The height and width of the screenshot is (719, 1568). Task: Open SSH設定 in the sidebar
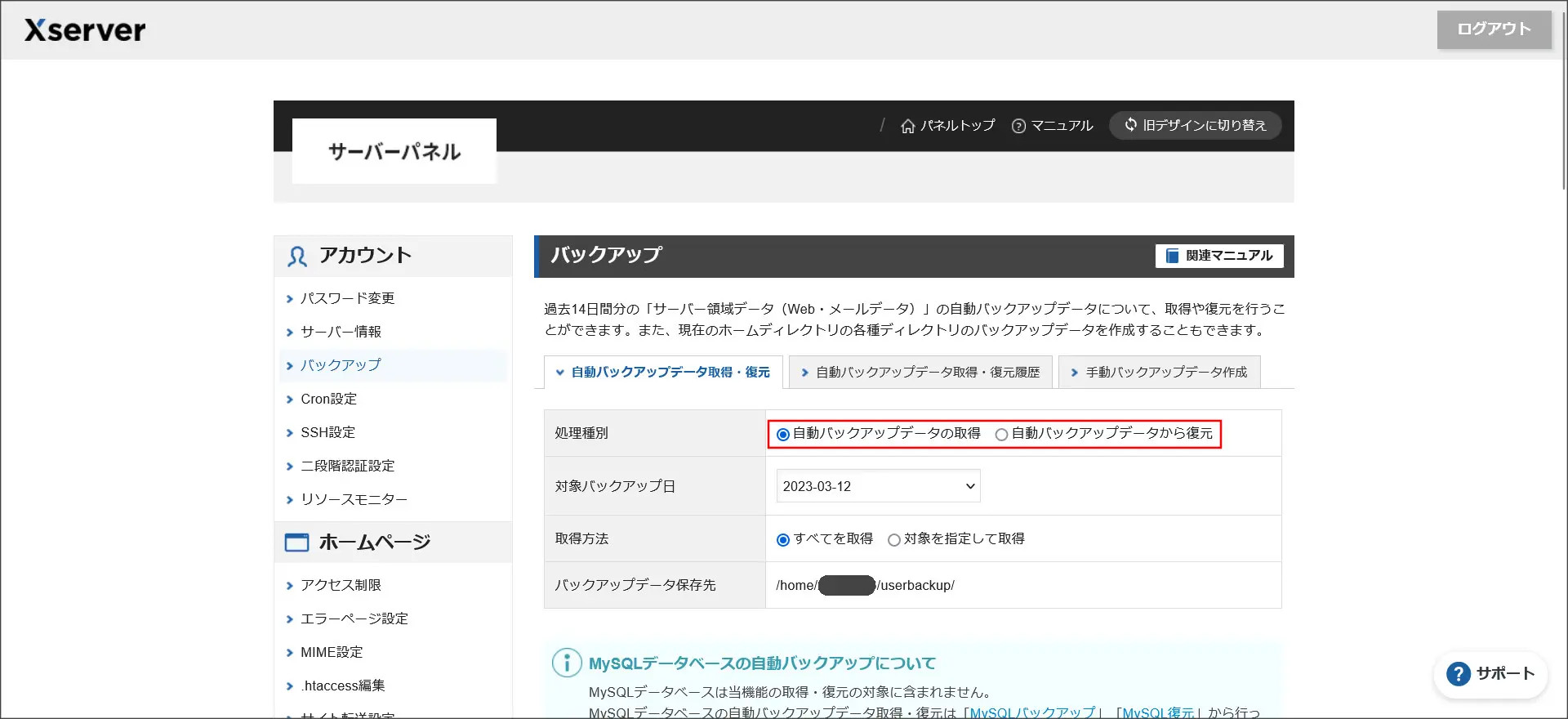pyautogui.click(x=328, y=432)
